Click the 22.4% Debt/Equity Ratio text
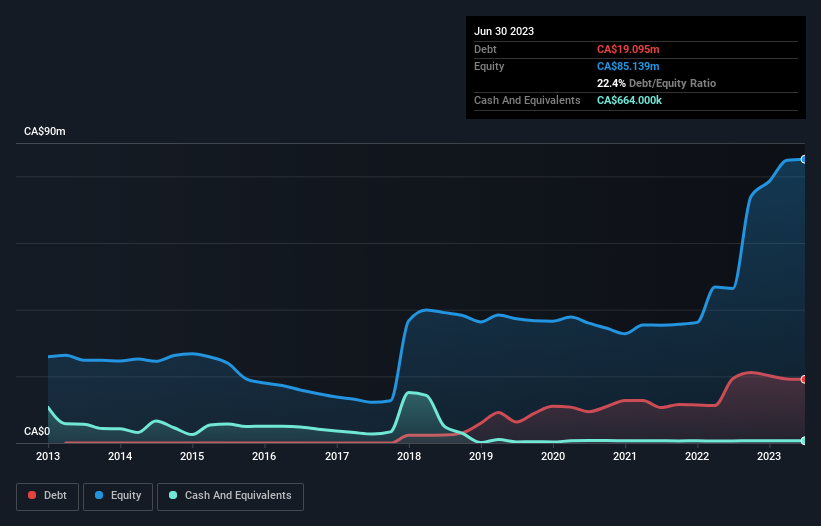821x526 pixels. (x=656, y=83)
